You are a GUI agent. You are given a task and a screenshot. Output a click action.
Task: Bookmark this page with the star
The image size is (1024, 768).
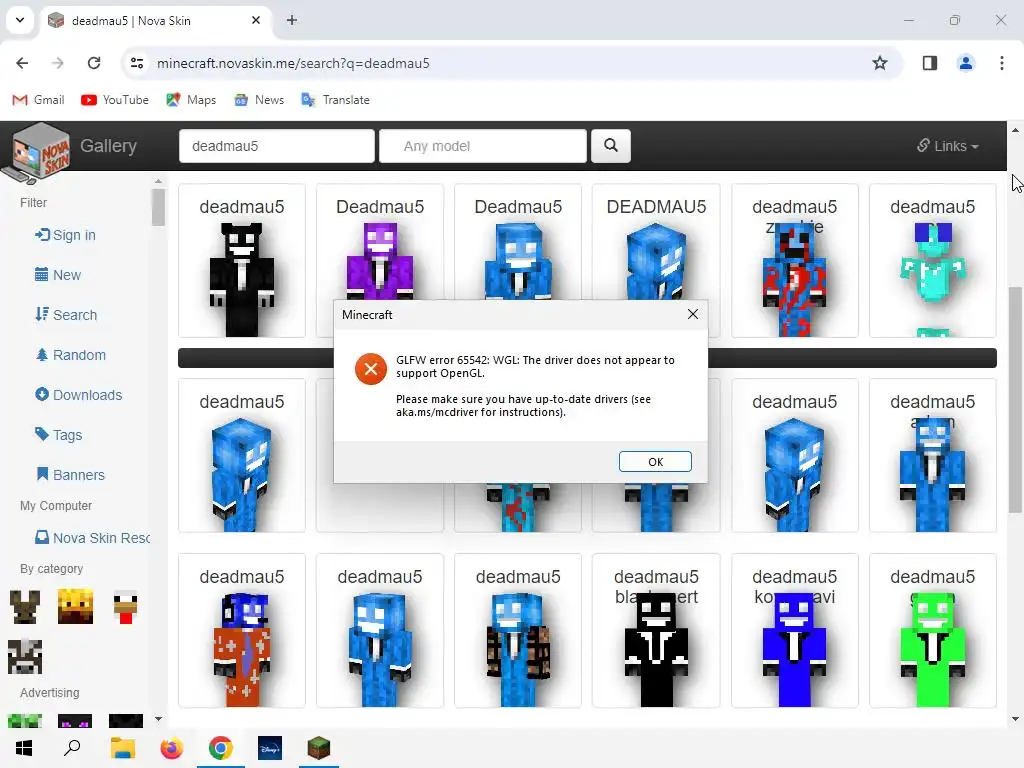pyautogui.click(x=880, y=63)
